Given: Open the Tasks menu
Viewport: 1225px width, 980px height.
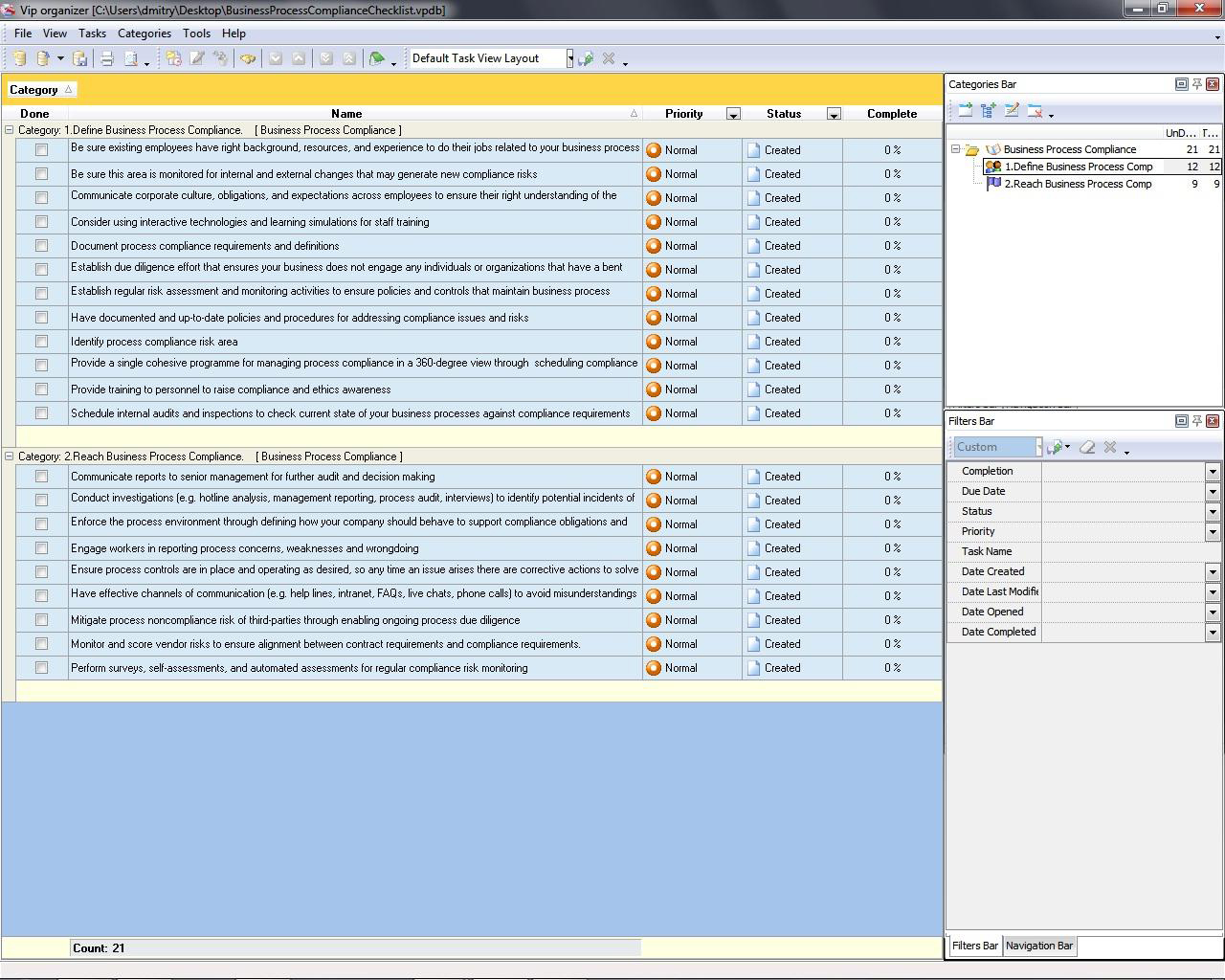Looking at the screenshot, I should [92, 33].
